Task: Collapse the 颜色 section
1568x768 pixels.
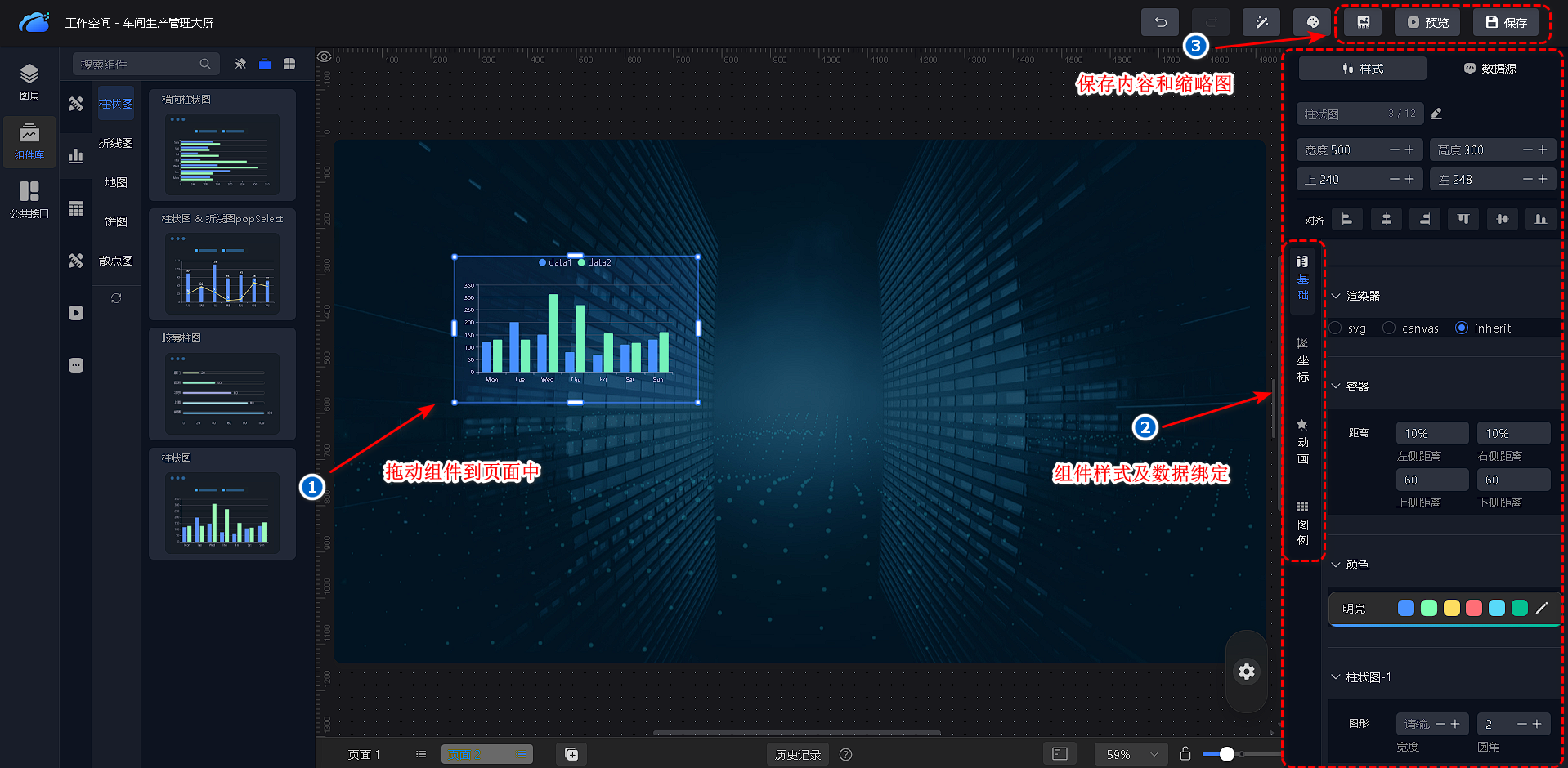Action: coord(1336,565)
